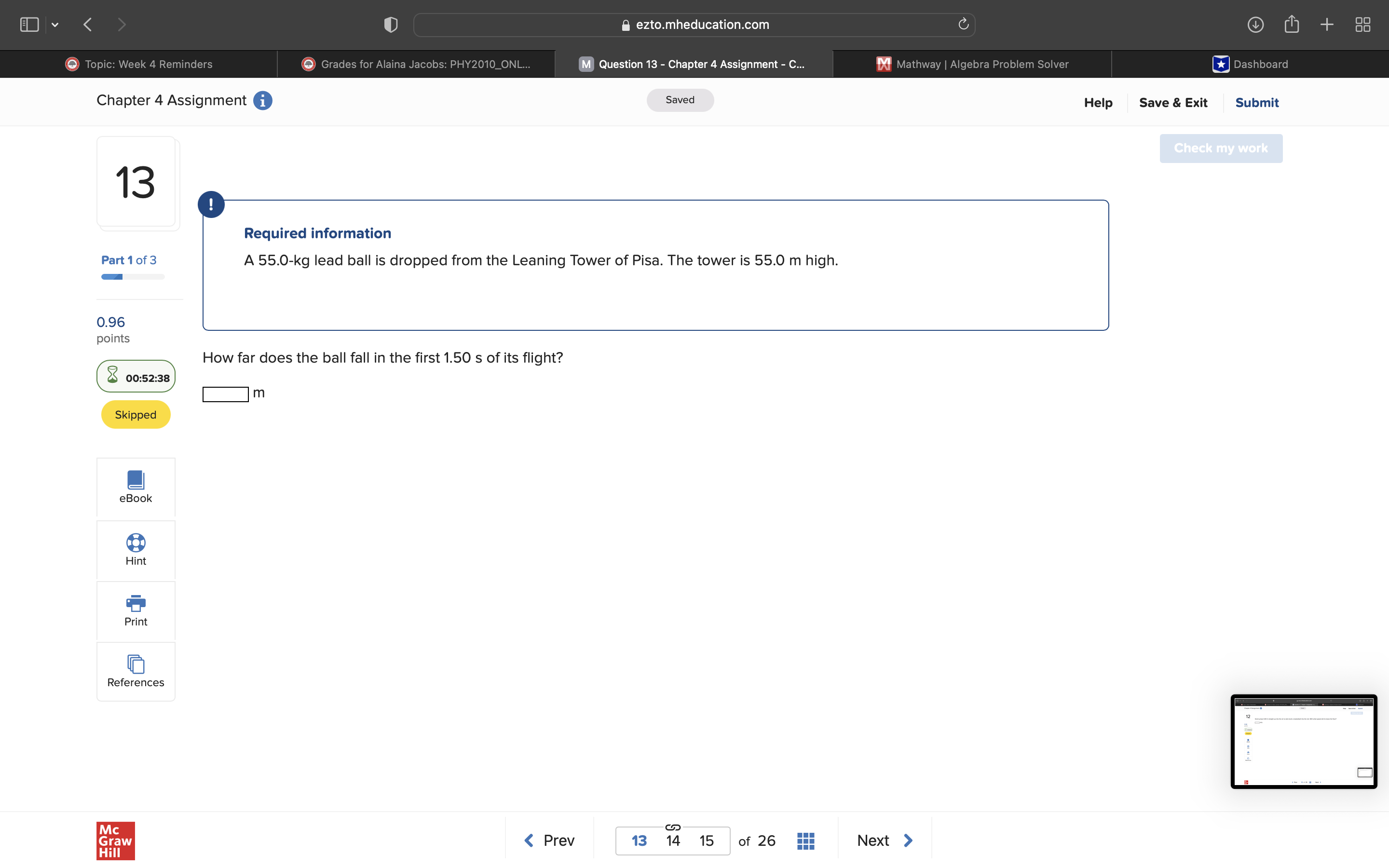Go to the Next question
1389x868 pixels.
click(x=885, y=841)
